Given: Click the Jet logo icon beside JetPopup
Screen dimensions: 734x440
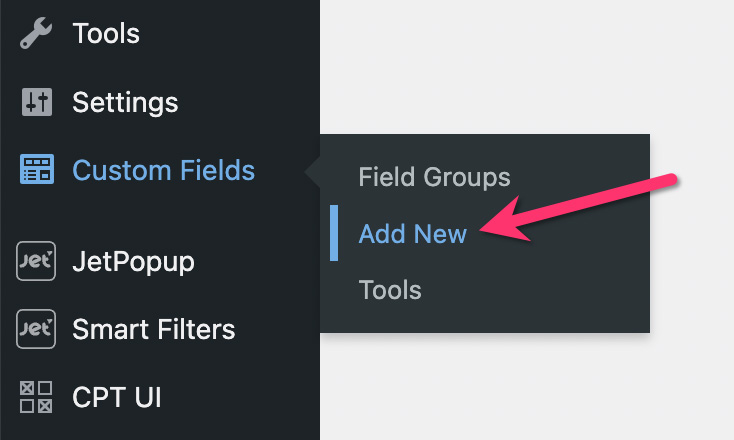Looking at the screenshot, I should pos(36,261).
